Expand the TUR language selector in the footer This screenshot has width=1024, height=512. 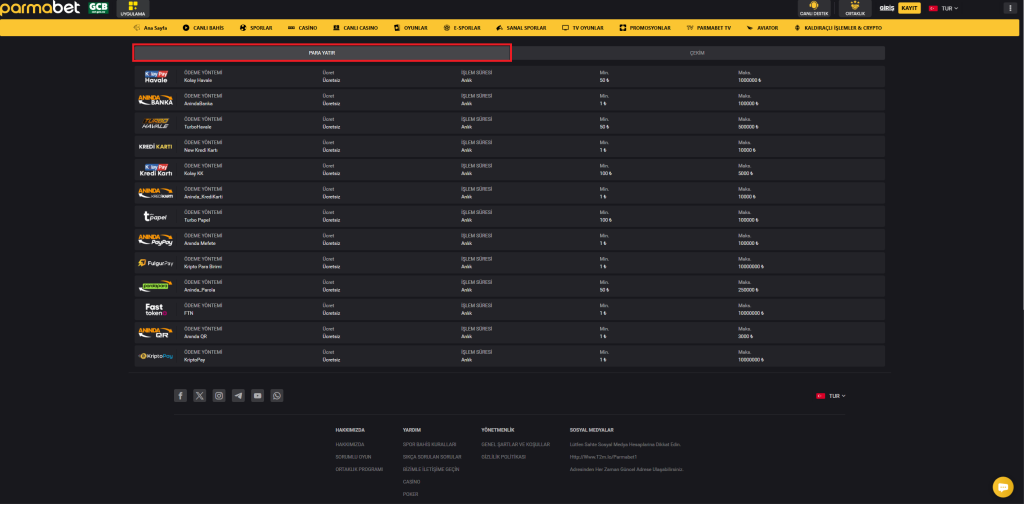[x=831, y=396]
